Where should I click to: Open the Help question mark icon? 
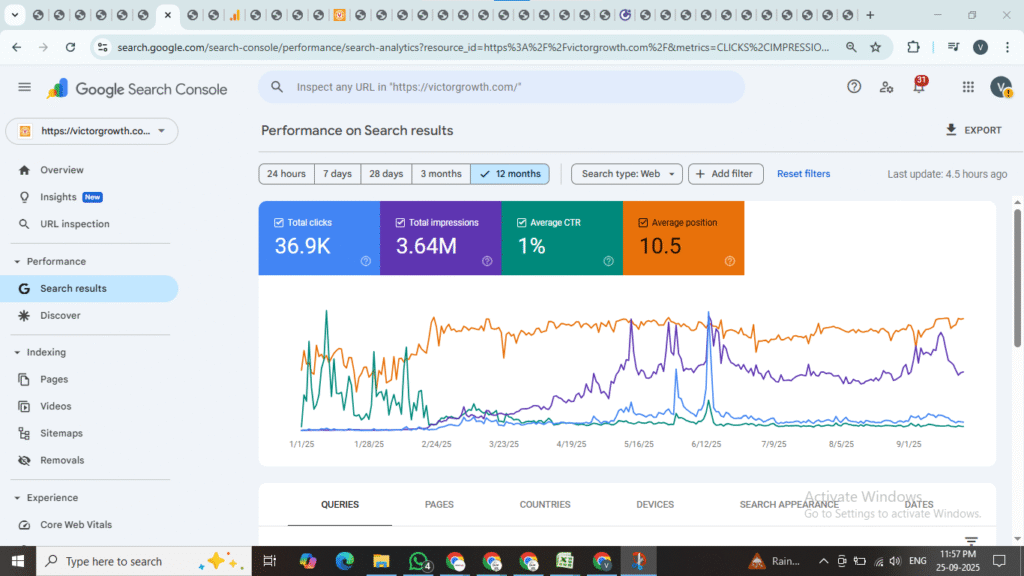[854, 87]
